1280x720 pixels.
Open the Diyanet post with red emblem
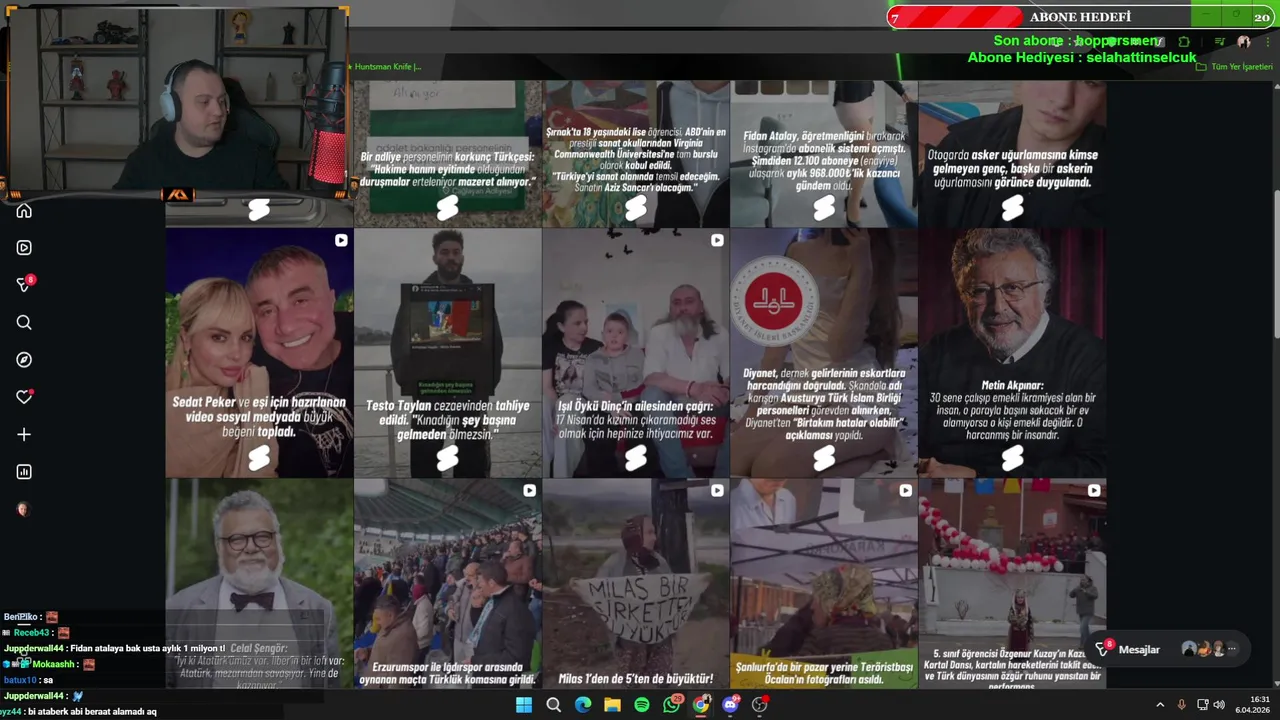(824, 353)
